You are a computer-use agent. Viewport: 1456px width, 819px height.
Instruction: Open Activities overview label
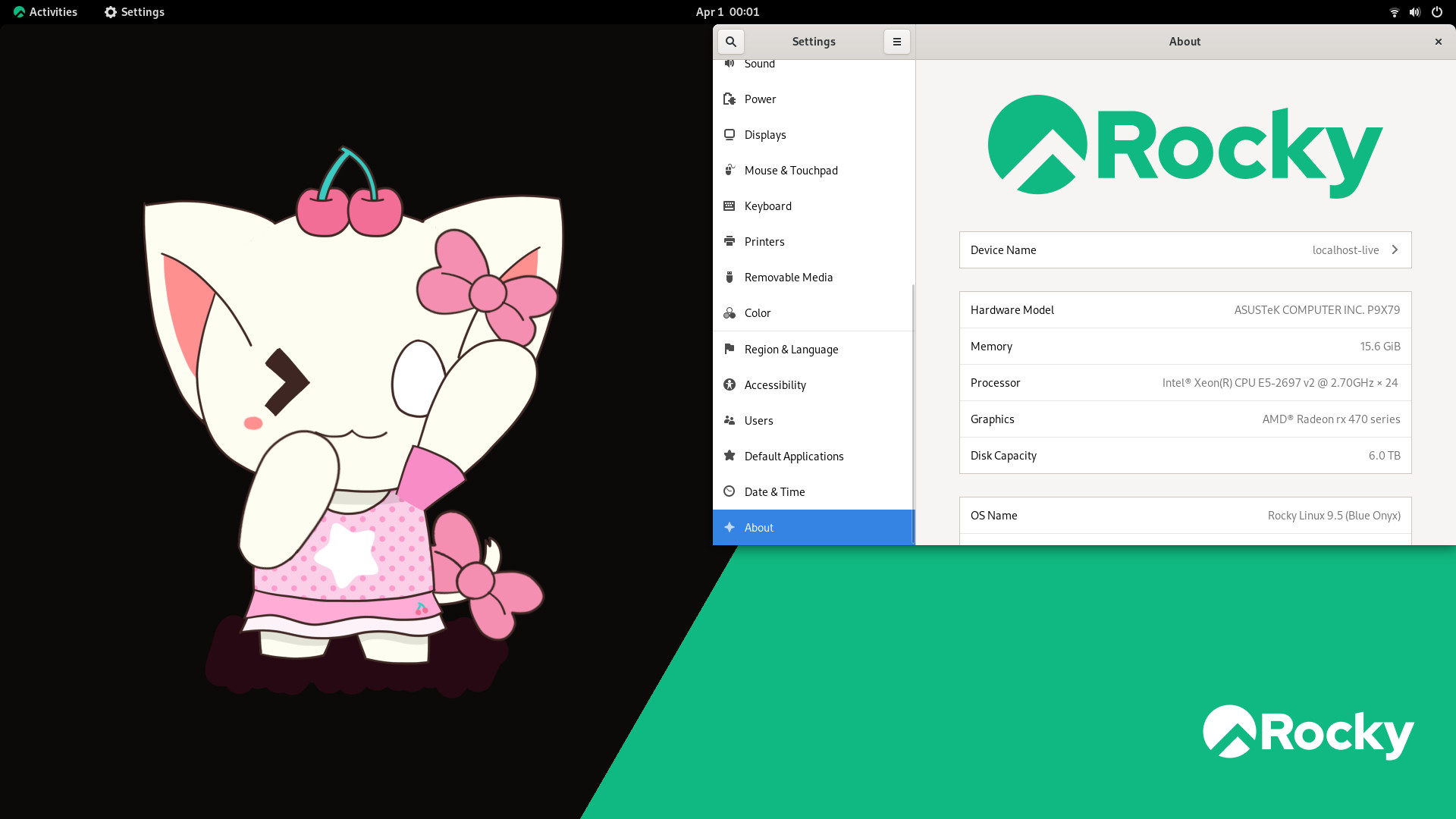(53, 12)
